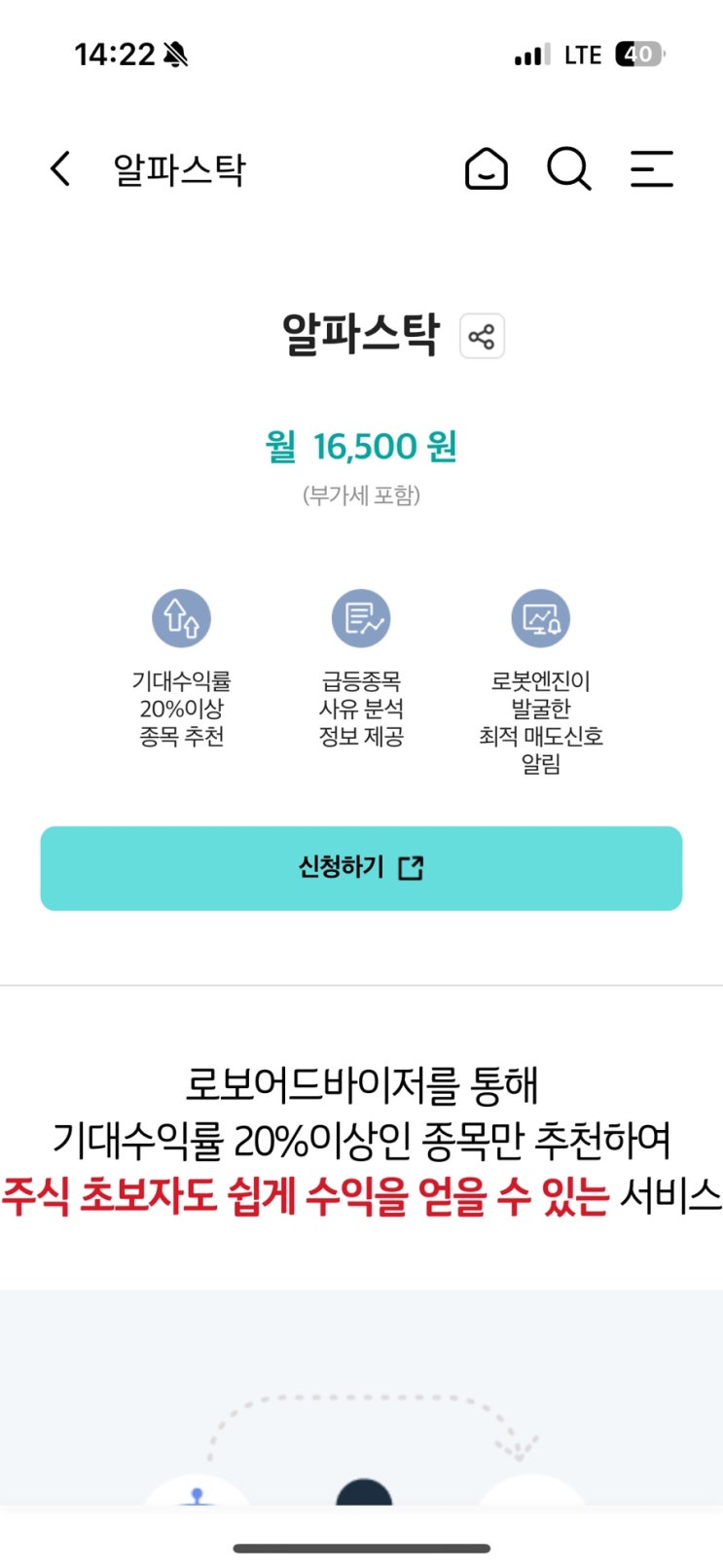
Task: Tap the 로봇엔진 매도신호 알림 icon
Action: click(541, 618)
